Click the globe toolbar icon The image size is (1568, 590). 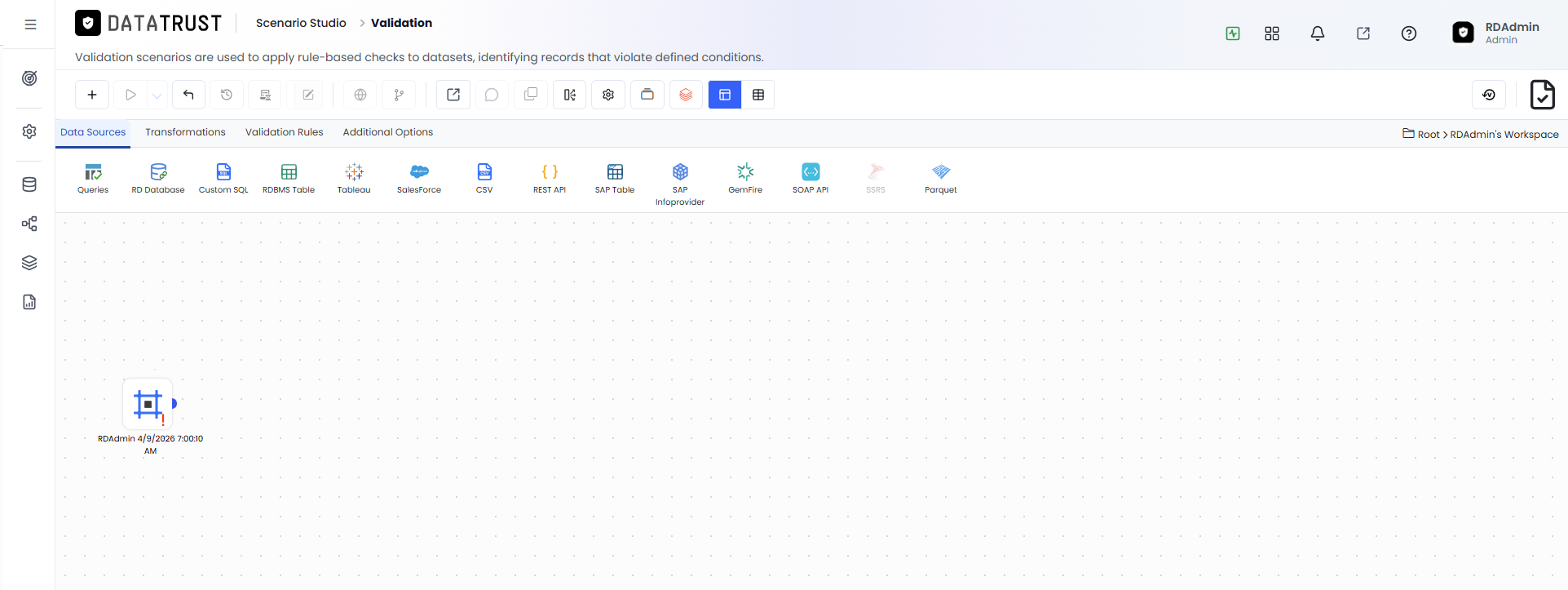coord(360,95)
